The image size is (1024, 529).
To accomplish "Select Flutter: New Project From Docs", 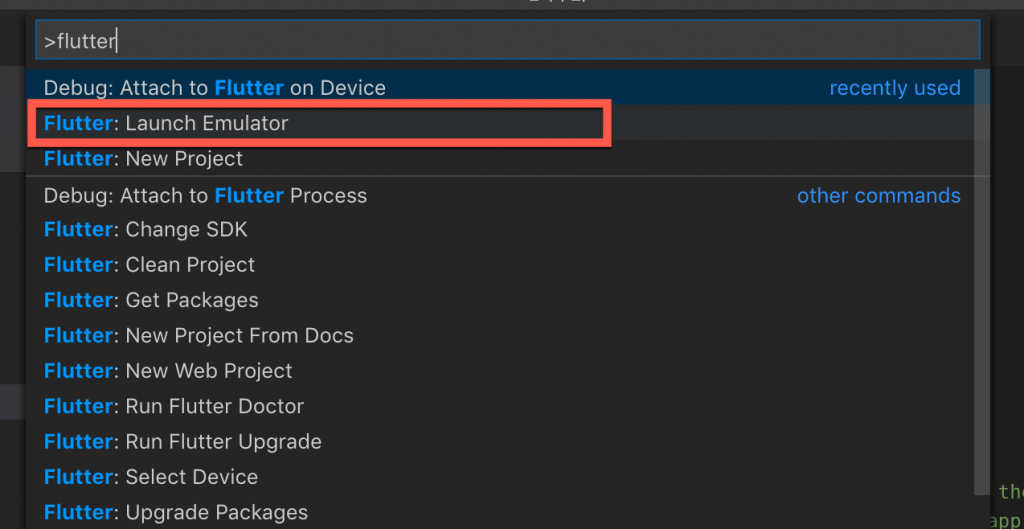I will [198, 336].
